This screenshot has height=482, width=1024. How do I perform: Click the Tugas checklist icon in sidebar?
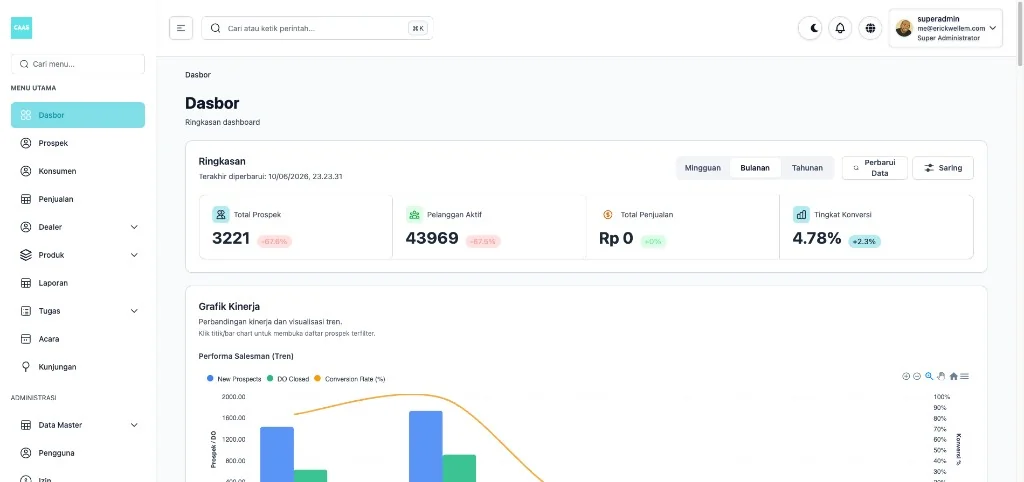(26, 311)
